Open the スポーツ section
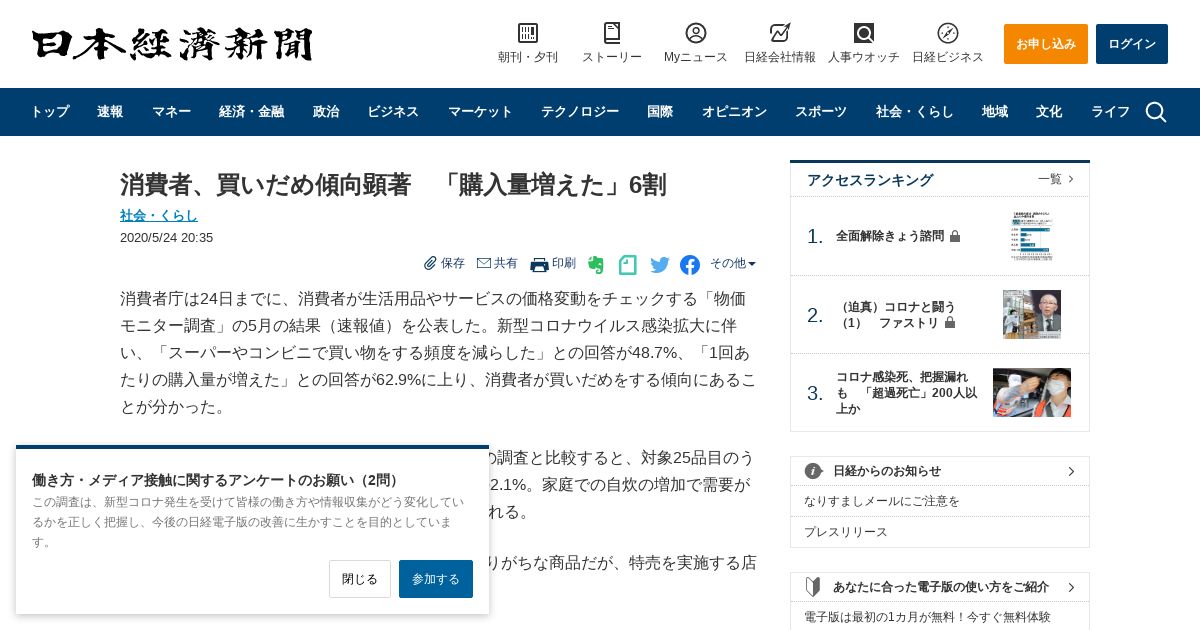The image size is (1200, 630). [821, 112]
